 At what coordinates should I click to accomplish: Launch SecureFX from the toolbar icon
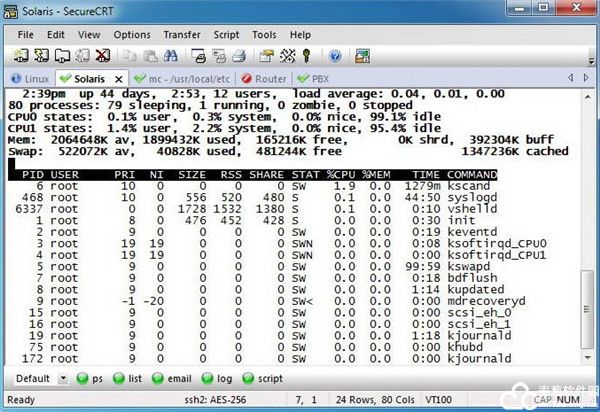click(x=362, y=57)
